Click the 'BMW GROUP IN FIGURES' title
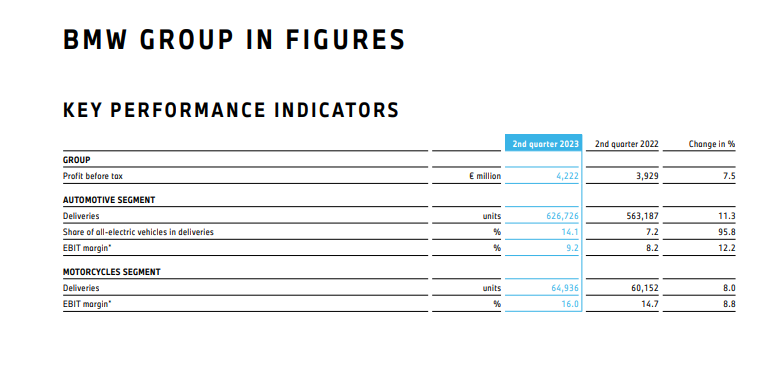769x389 pixels. 234,40
